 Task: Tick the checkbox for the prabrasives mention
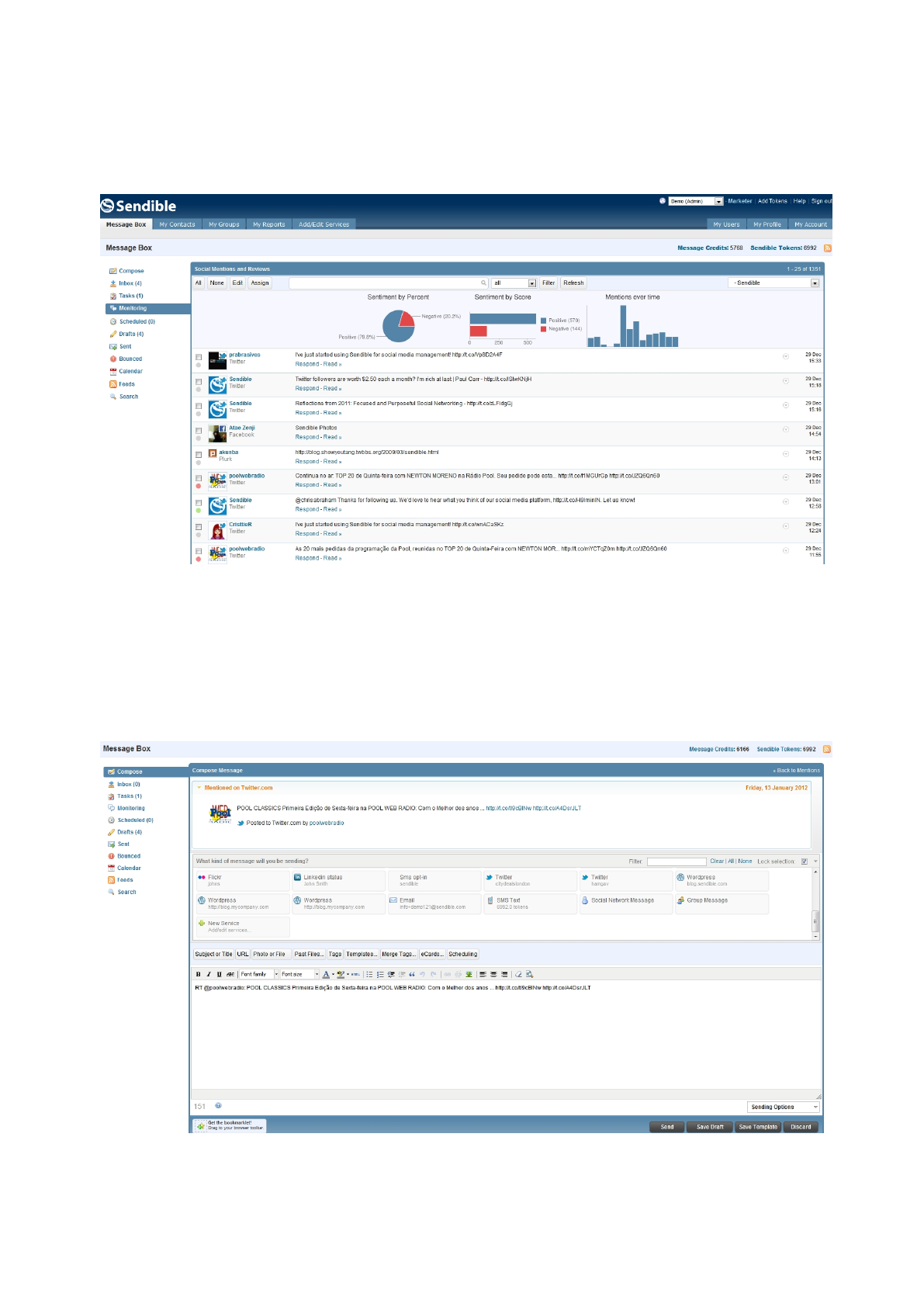(199, 357)
